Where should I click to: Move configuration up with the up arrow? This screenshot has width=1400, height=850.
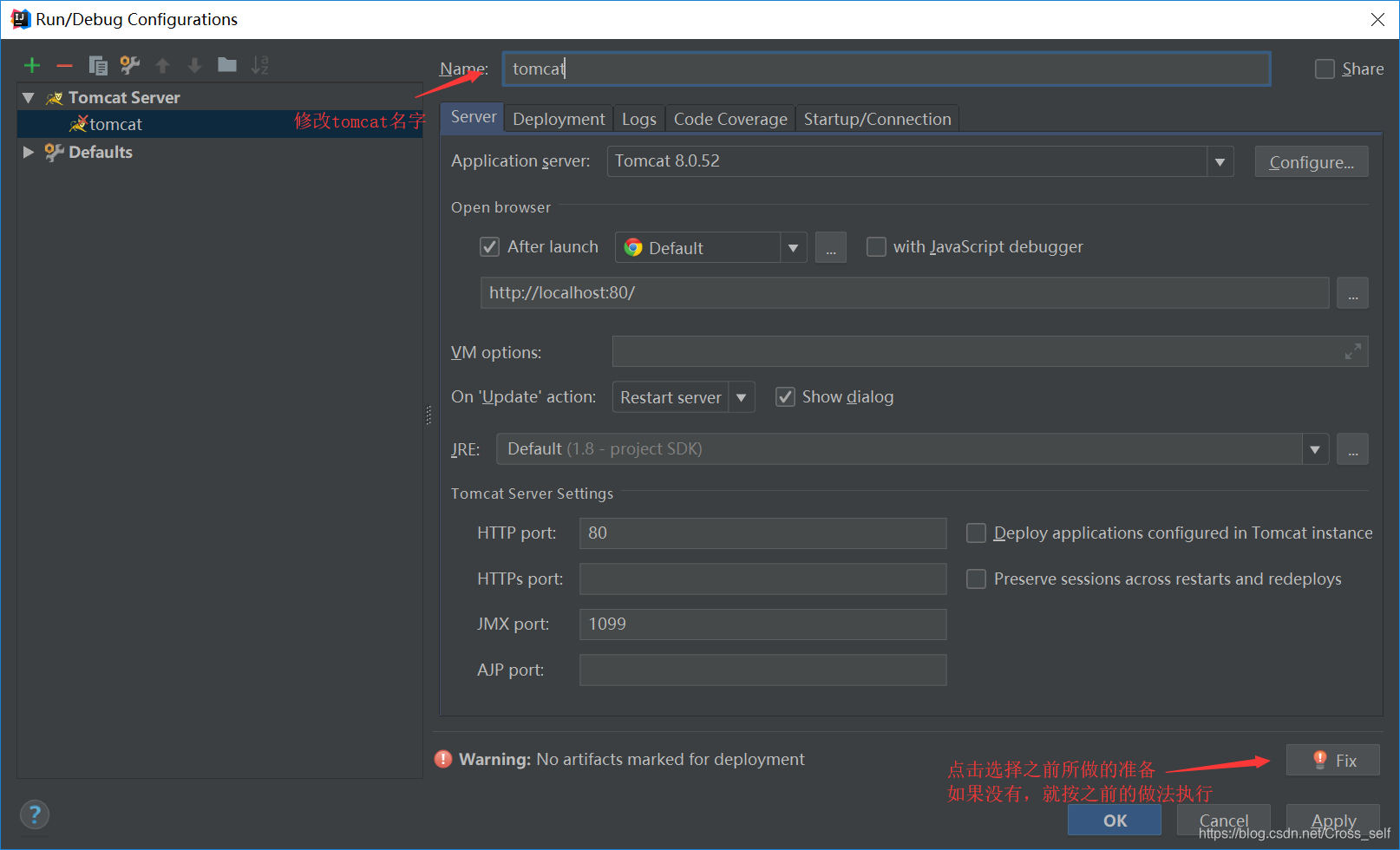162,65
